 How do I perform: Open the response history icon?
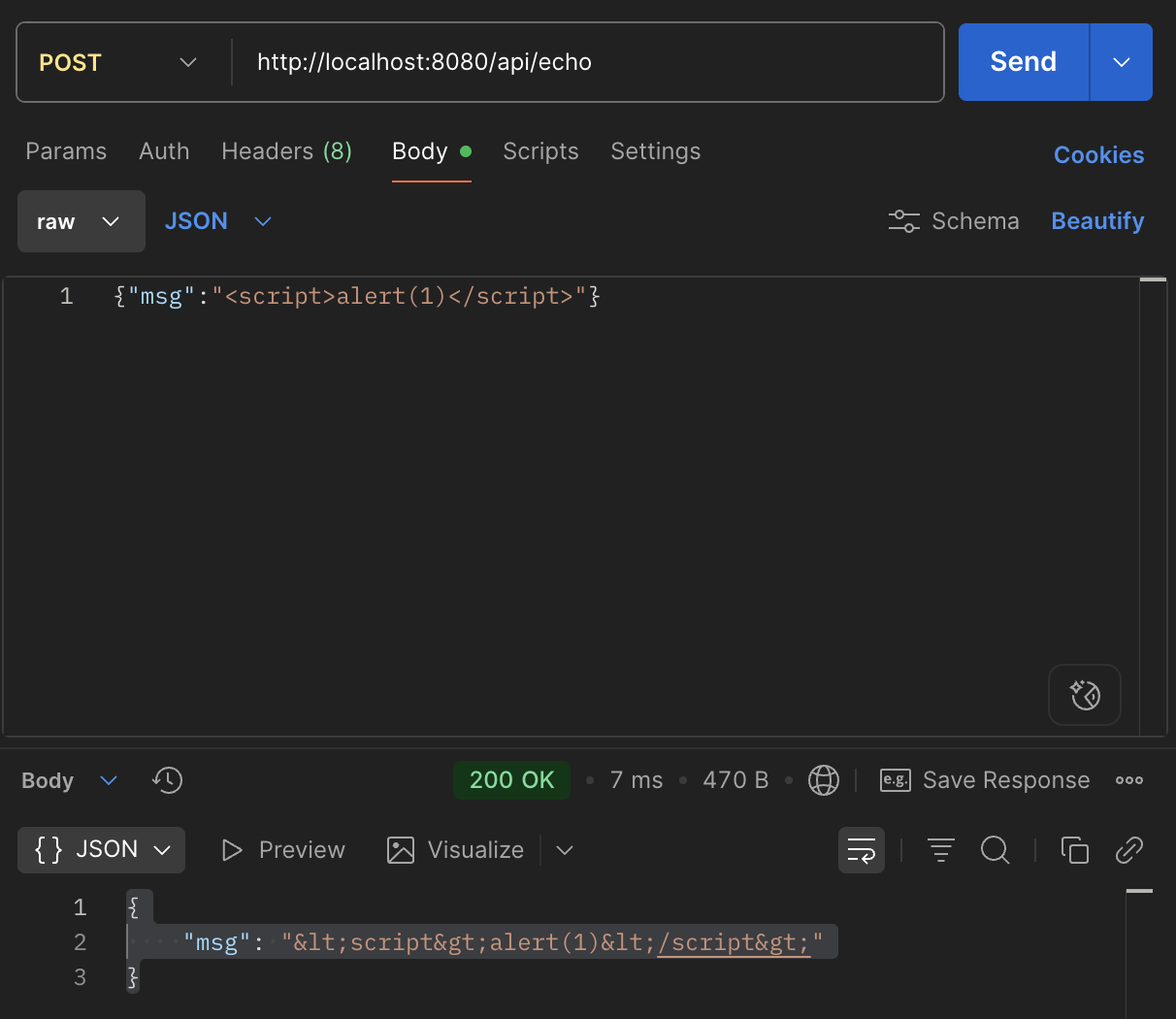168,780
